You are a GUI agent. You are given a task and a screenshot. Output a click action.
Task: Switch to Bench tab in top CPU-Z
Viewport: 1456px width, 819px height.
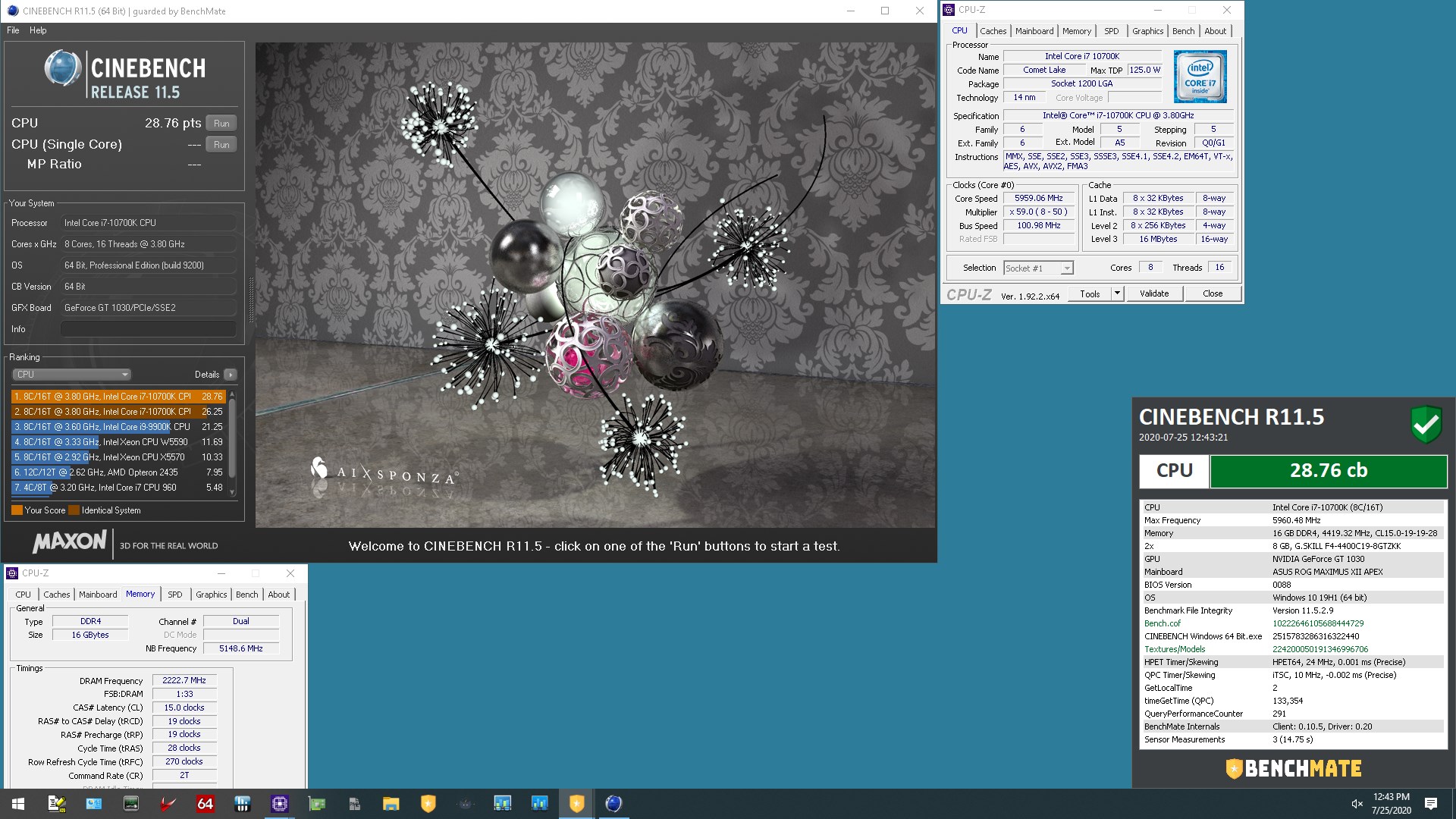(1183, 31)
